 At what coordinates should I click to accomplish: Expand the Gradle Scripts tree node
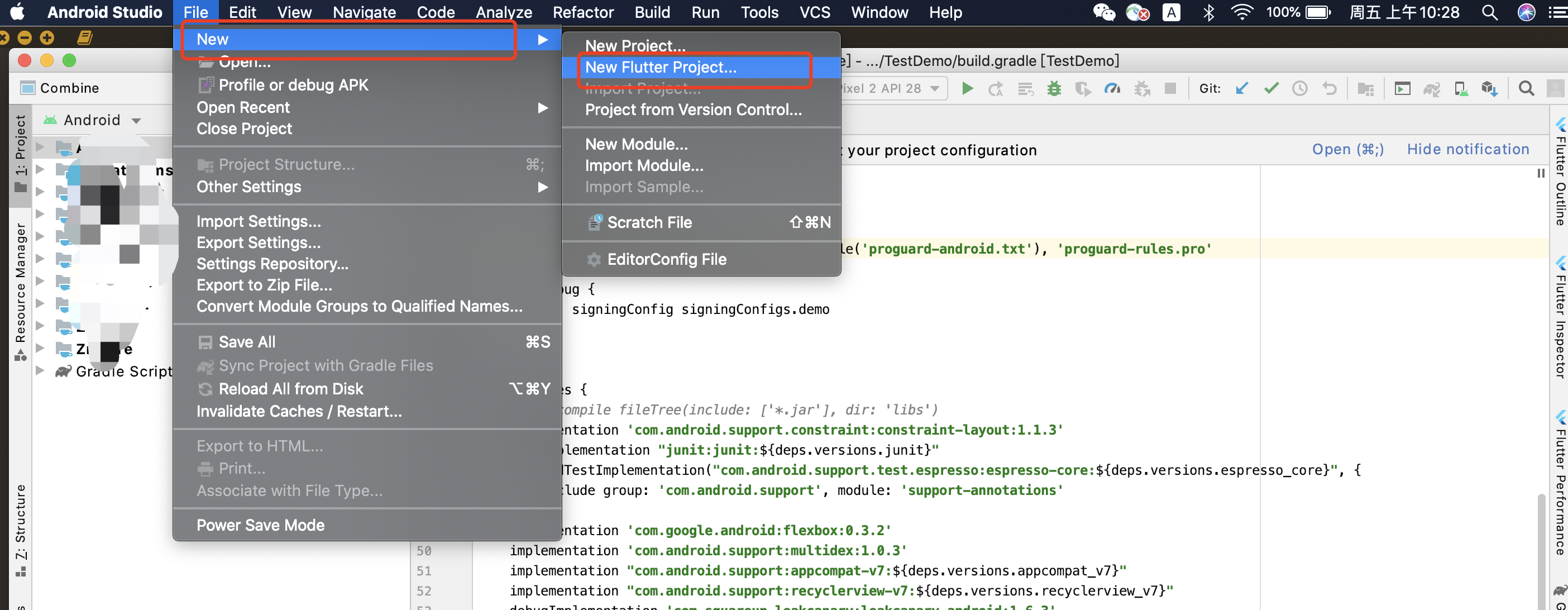point(40,371)
